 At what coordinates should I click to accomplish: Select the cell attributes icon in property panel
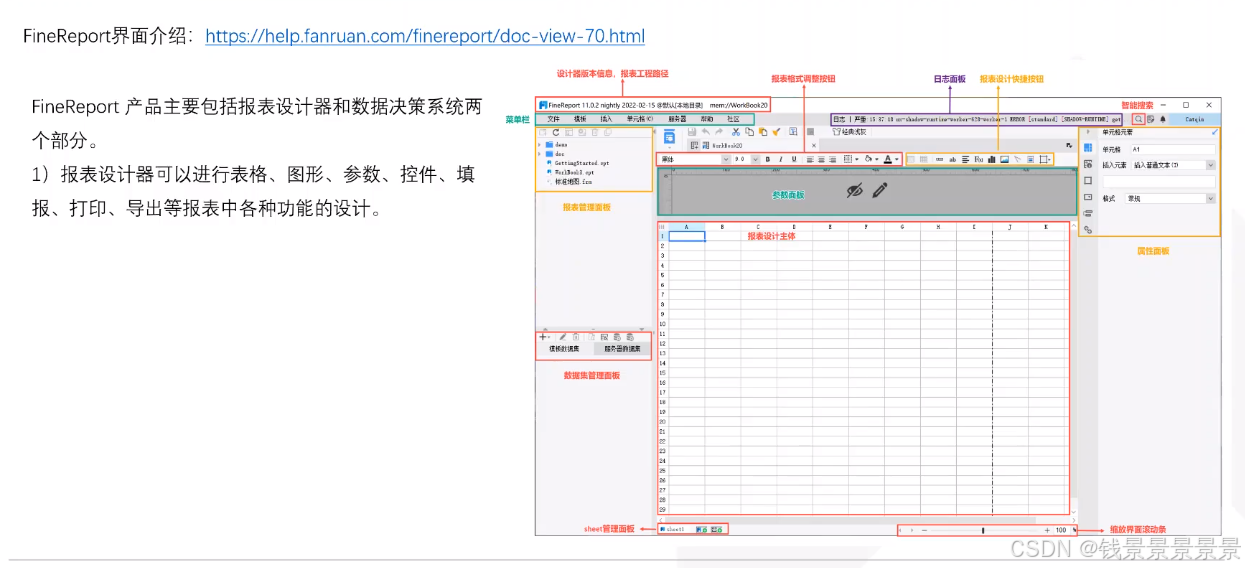coord(1088,149)
